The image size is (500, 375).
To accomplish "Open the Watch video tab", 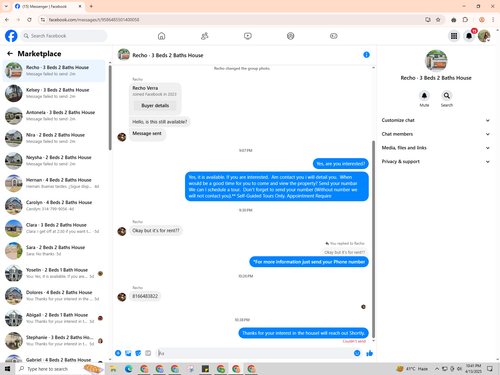I will coord(248,36).
